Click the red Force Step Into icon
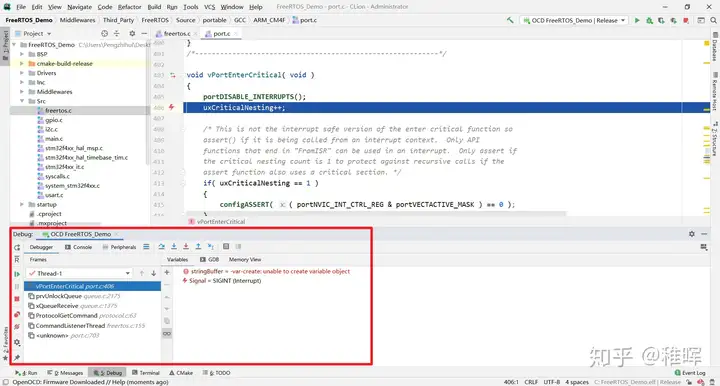 click(x=186, y=246)
